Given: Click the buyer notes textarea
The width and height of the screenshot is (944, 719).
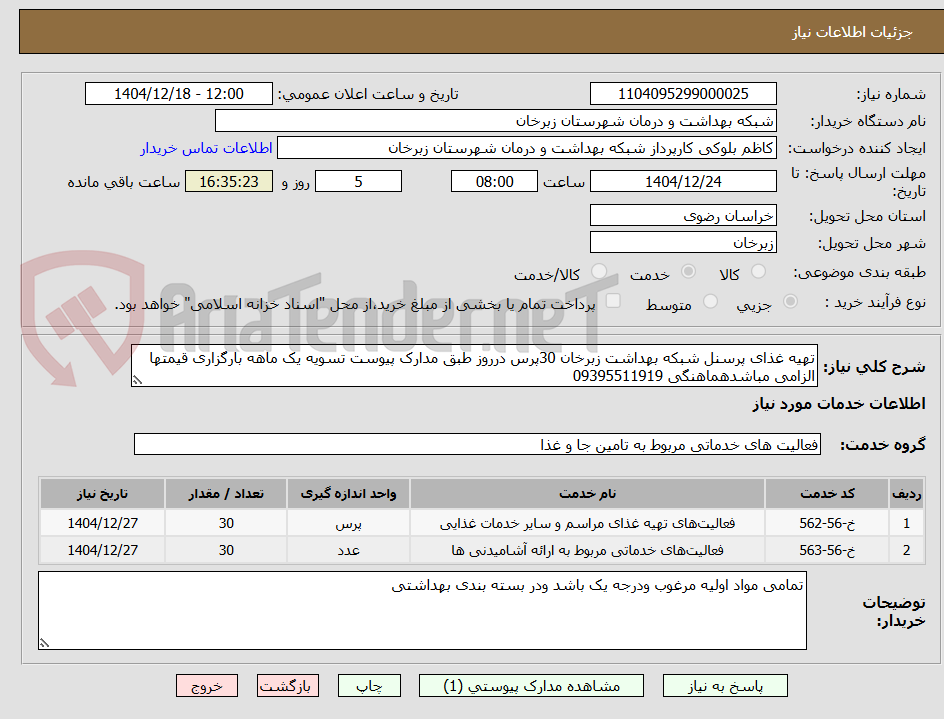Looking at the screenshot, I should [x=423, y=611].
